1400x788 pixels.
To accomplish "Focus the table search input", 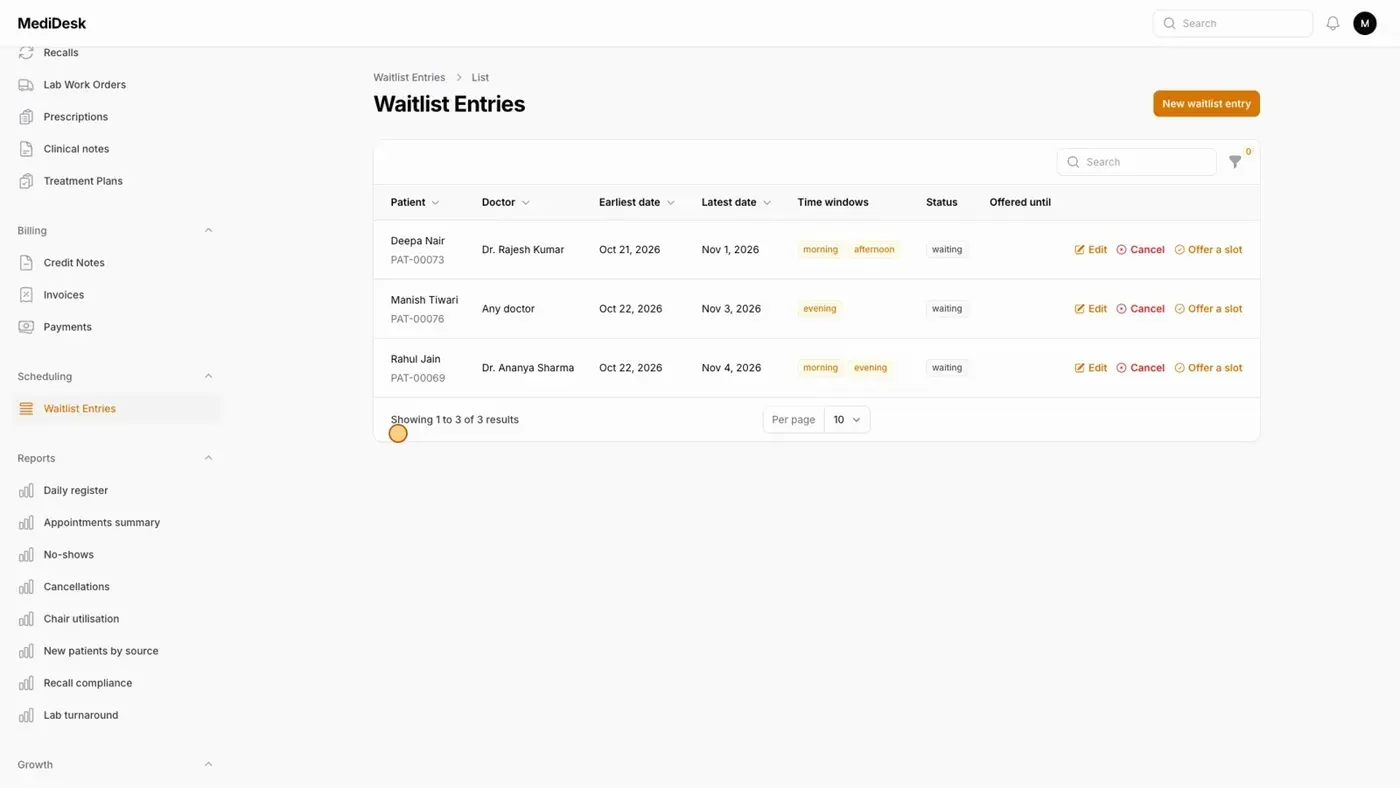I will 1137,162.
